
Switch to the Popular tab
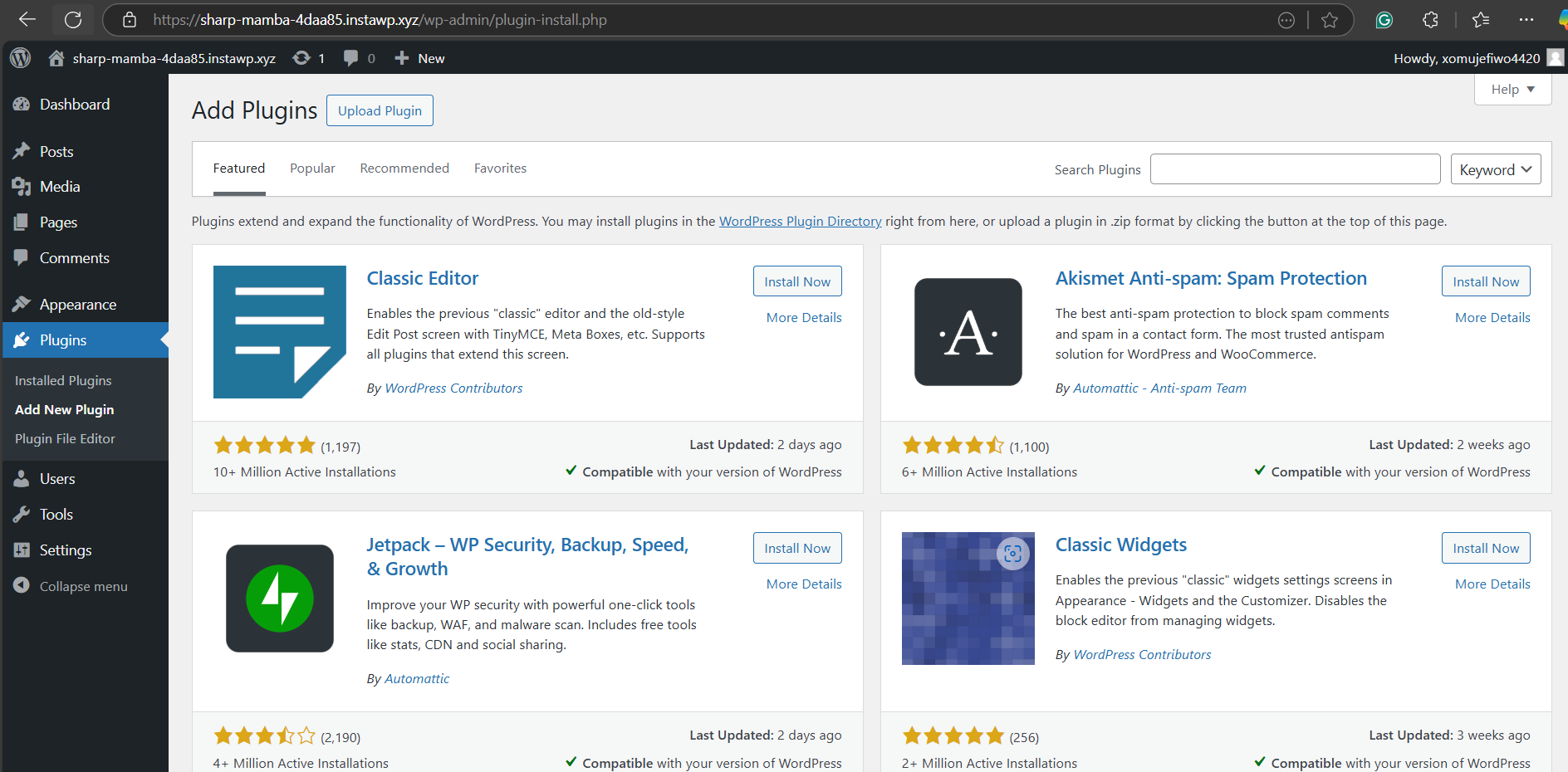tap(312, 169)
